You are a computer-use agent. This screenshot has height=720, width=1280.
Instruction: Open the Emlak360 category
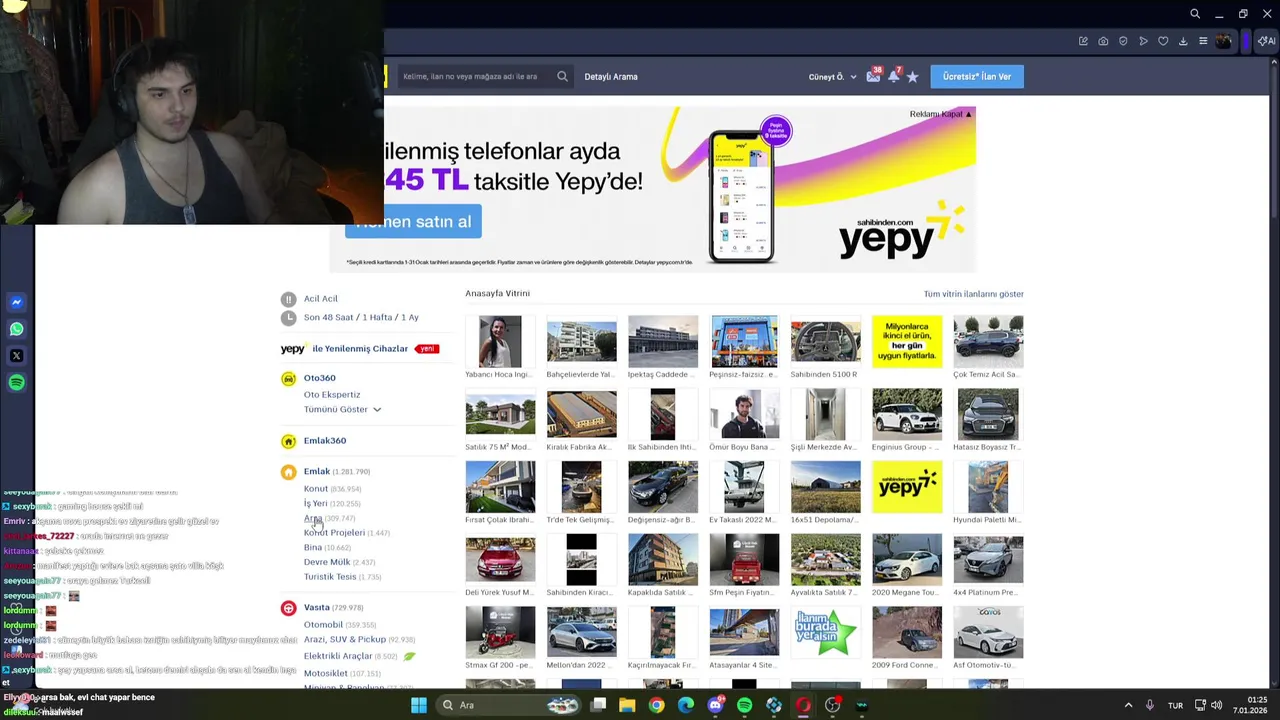(325, 440)
